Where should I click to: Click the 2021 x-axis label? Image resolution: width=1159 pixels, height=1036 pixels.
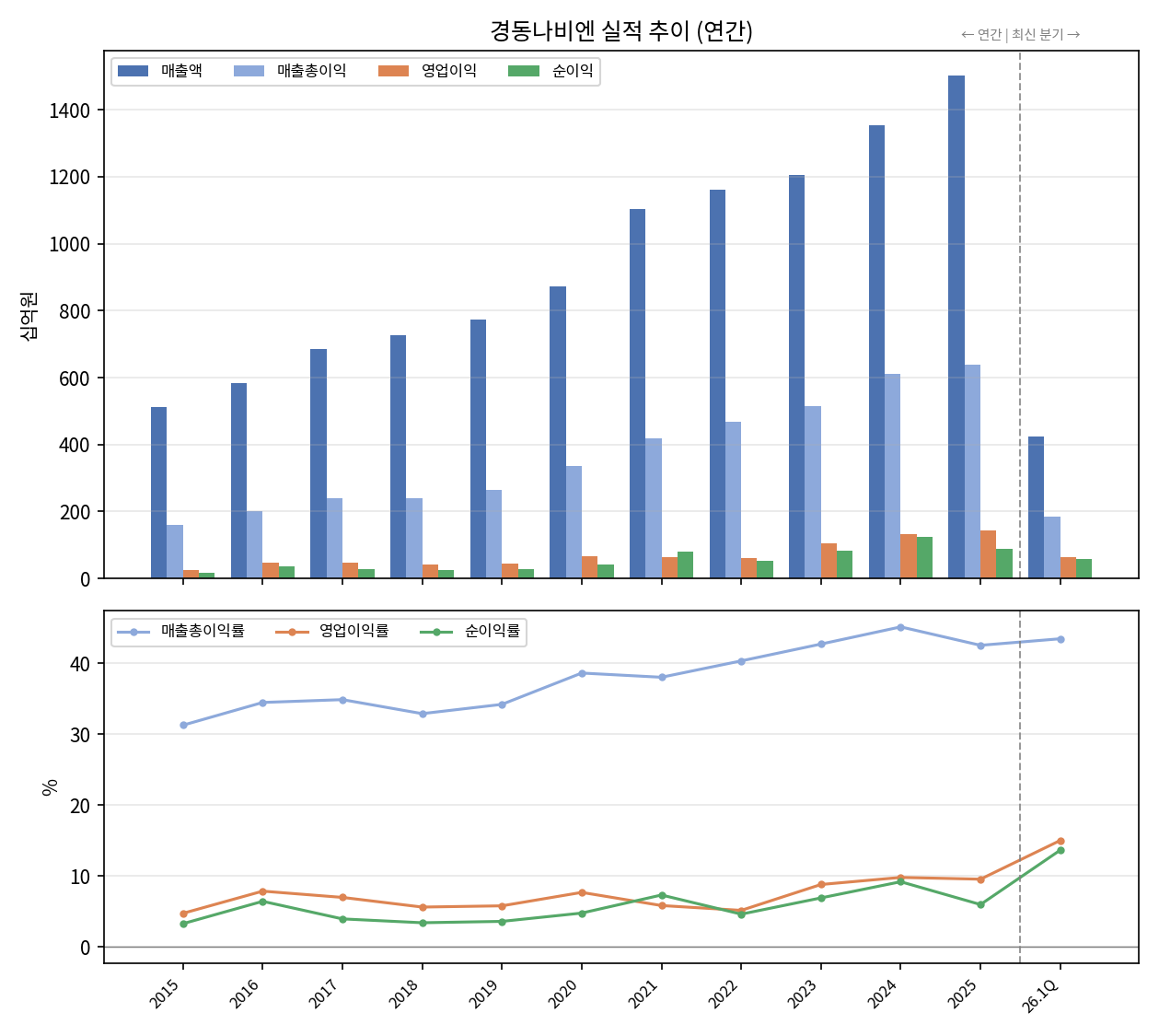pyautogui.click(x=644, y=994)
